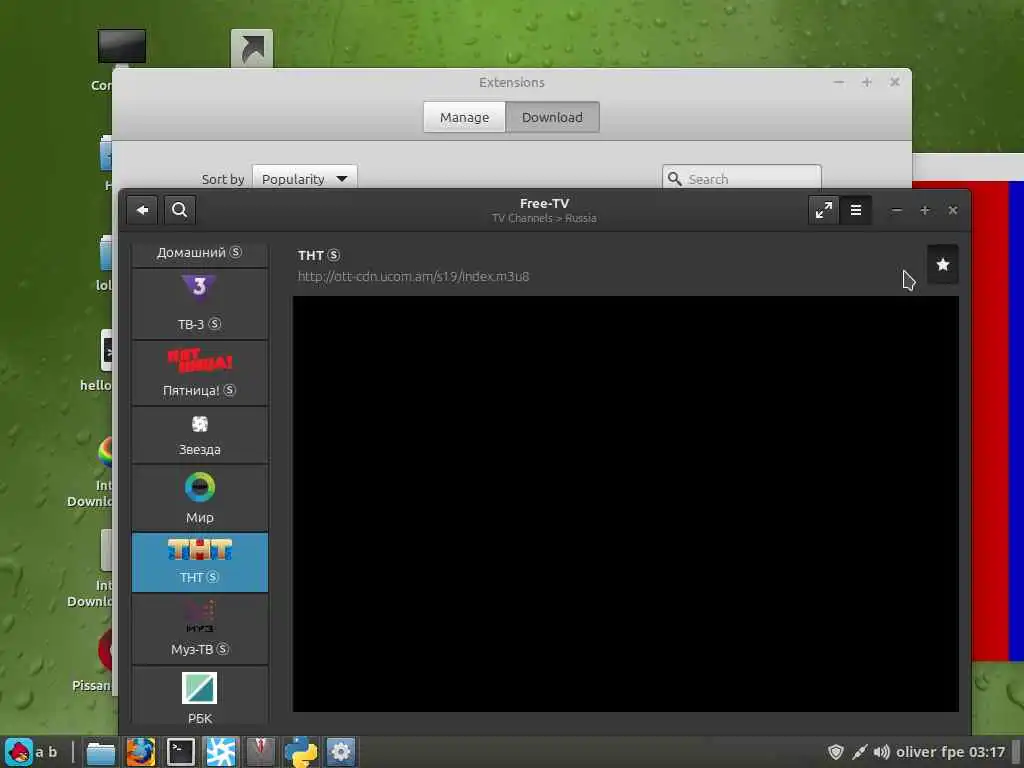The height and width of the screenshot is (768, 1024).
Task: Toggle Free-TV fullscreen mode icon
Action: (824, 210)
